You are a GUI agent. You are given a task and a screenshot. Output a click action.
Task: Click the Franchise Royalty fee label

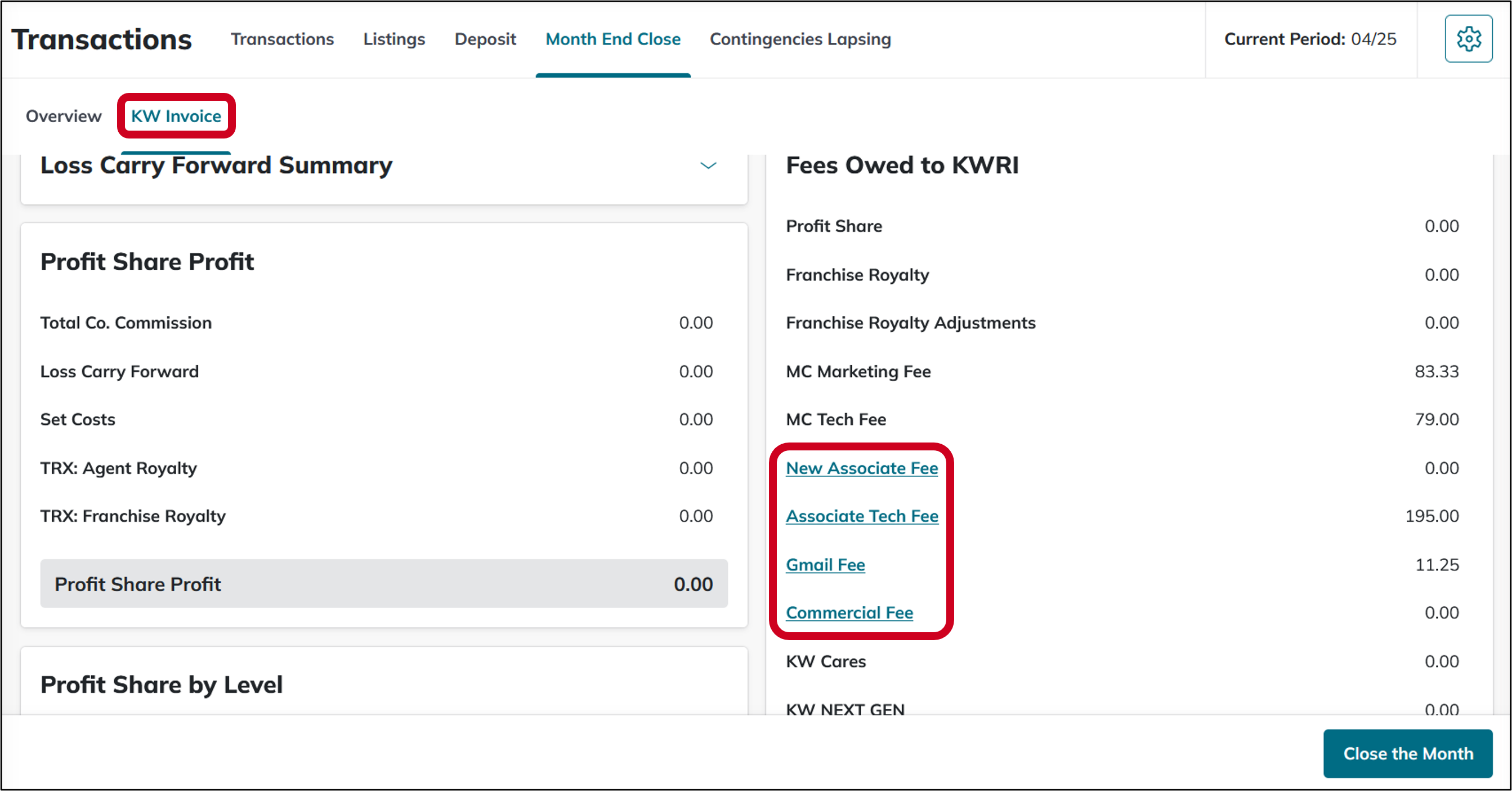click(x=857, y=275)
